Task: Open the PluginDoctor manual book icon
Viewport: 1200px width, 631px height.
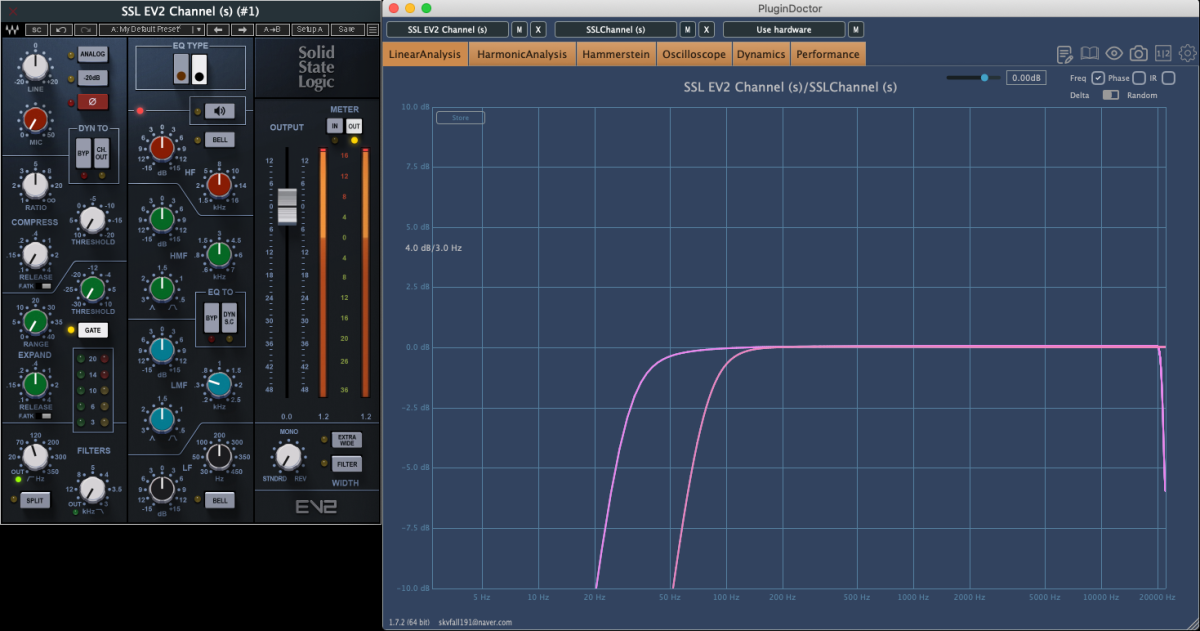Action: [1090, 54]
